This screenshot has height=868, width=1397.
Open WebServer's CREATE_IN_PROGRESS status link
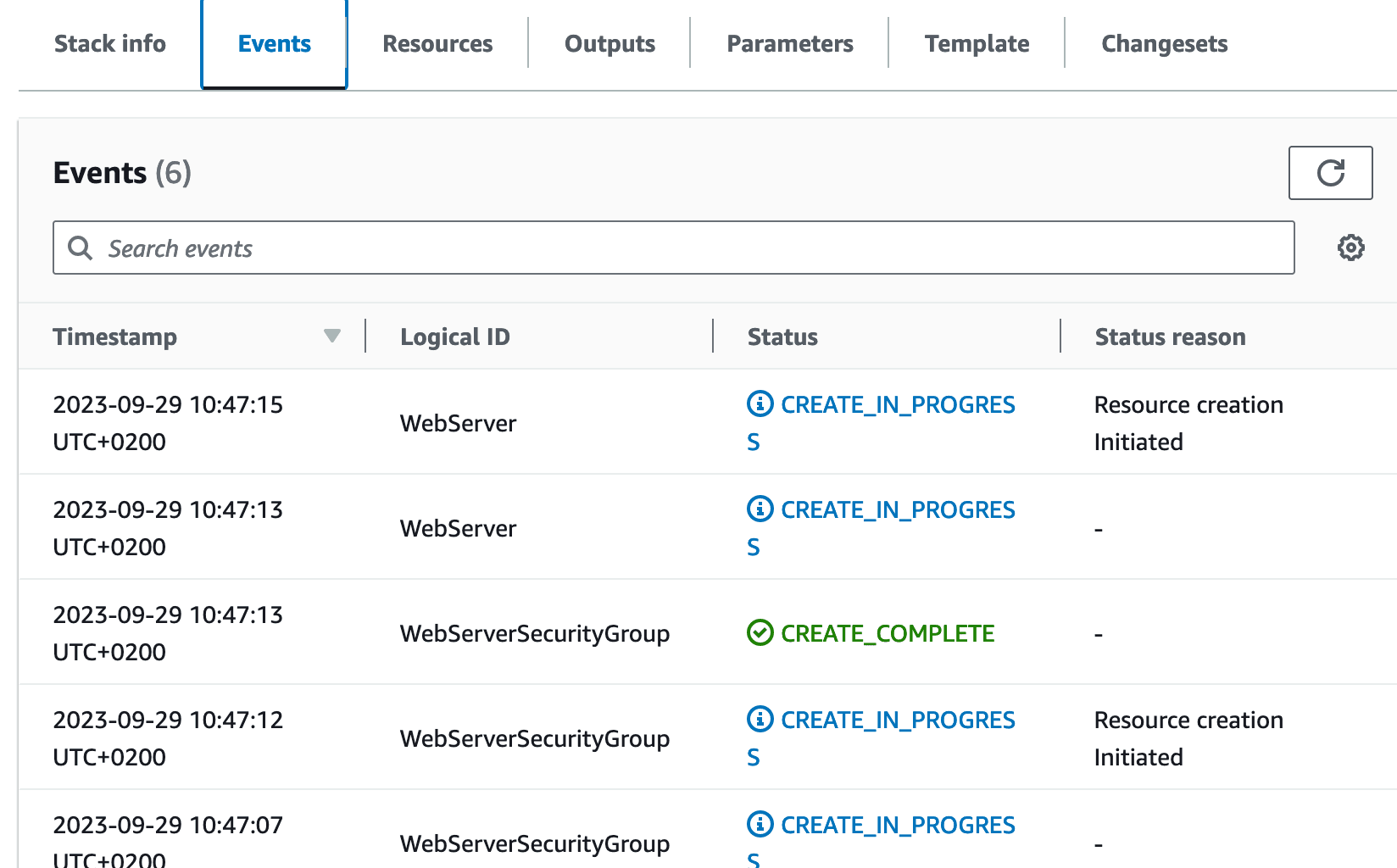click(898, 404)
